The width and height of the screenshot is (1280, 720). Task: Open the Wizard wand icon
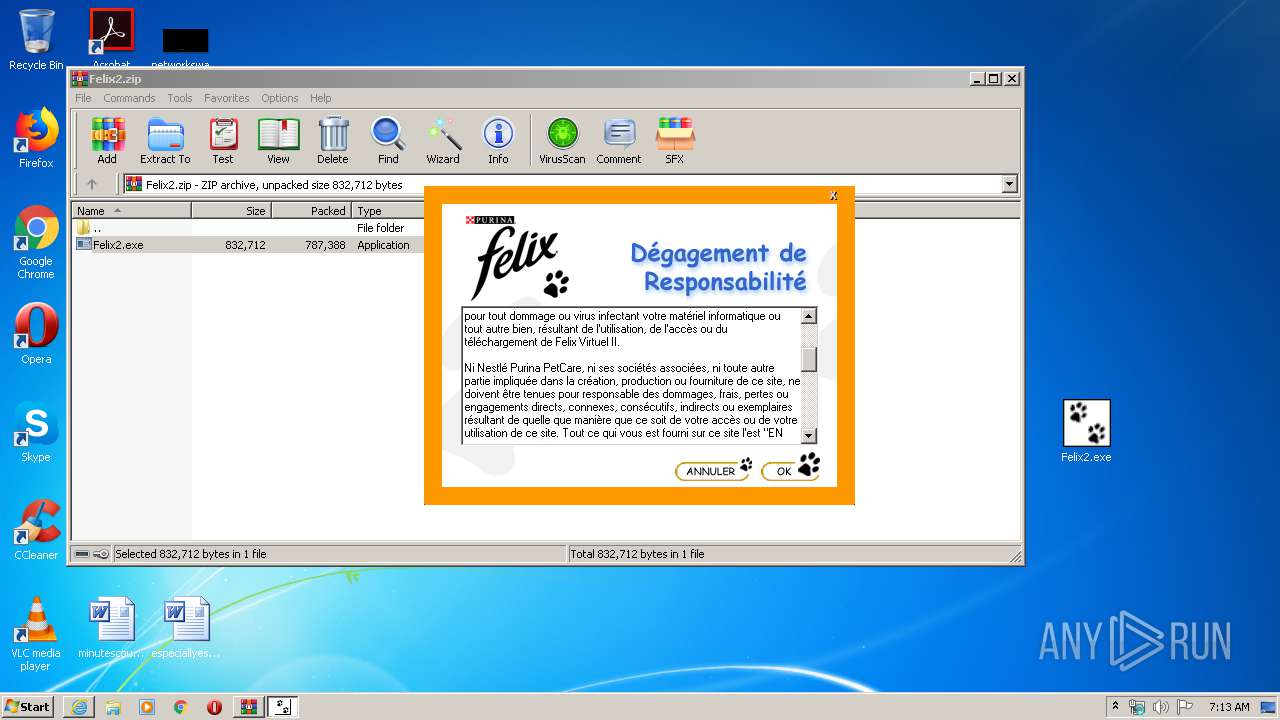[443, 140]
